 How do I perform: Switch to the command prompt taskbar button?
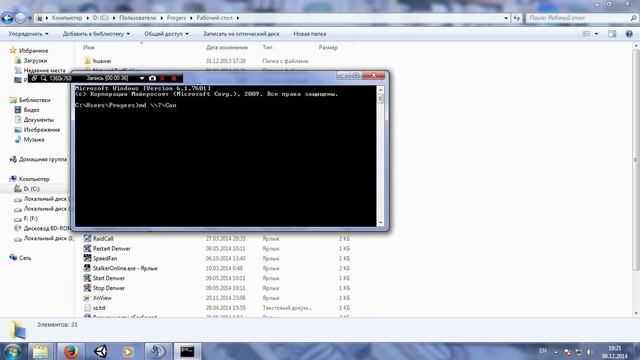click(x=187, y=351)
